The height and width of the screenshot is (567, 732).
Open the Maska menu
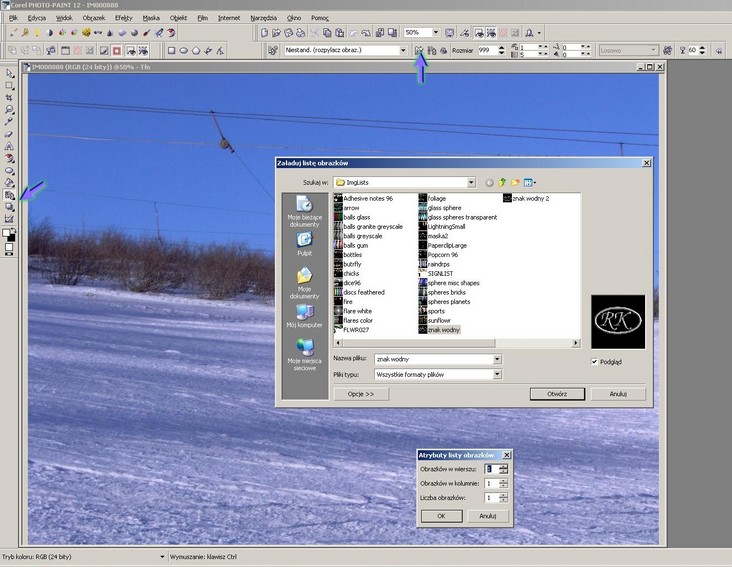[150, 18]
